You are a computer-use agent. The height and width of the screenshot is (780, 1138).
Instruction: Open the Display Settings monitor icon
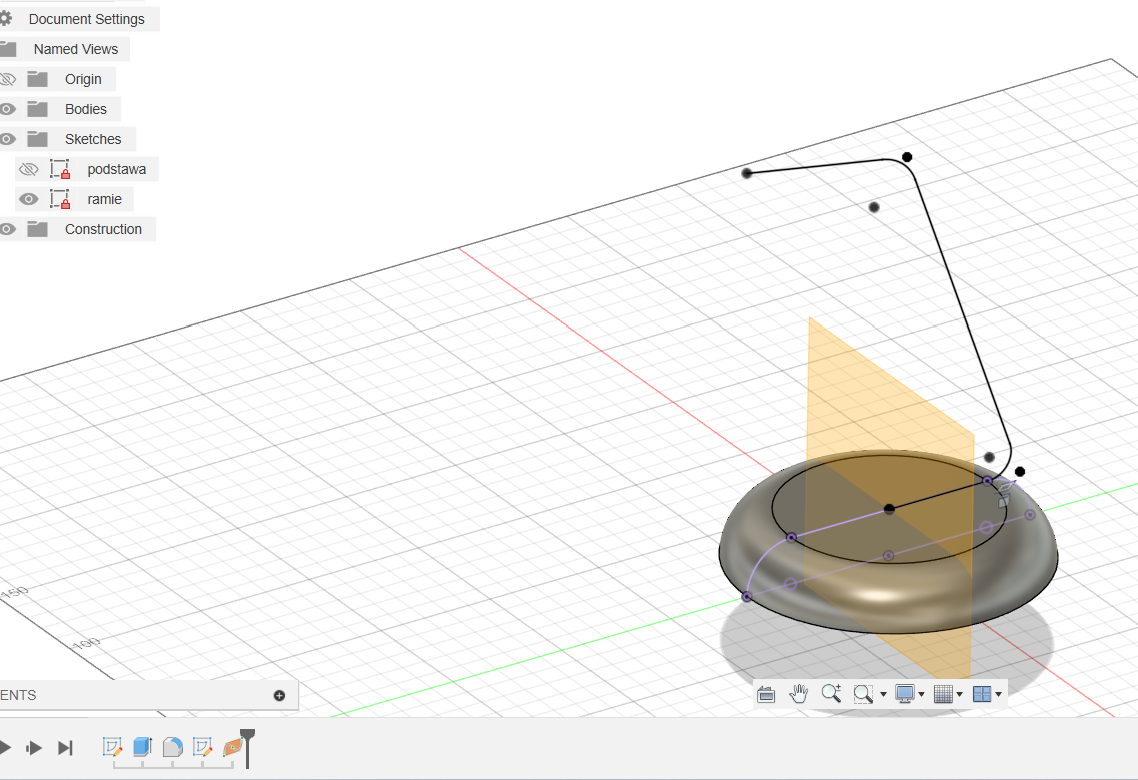tap(904, 694)
